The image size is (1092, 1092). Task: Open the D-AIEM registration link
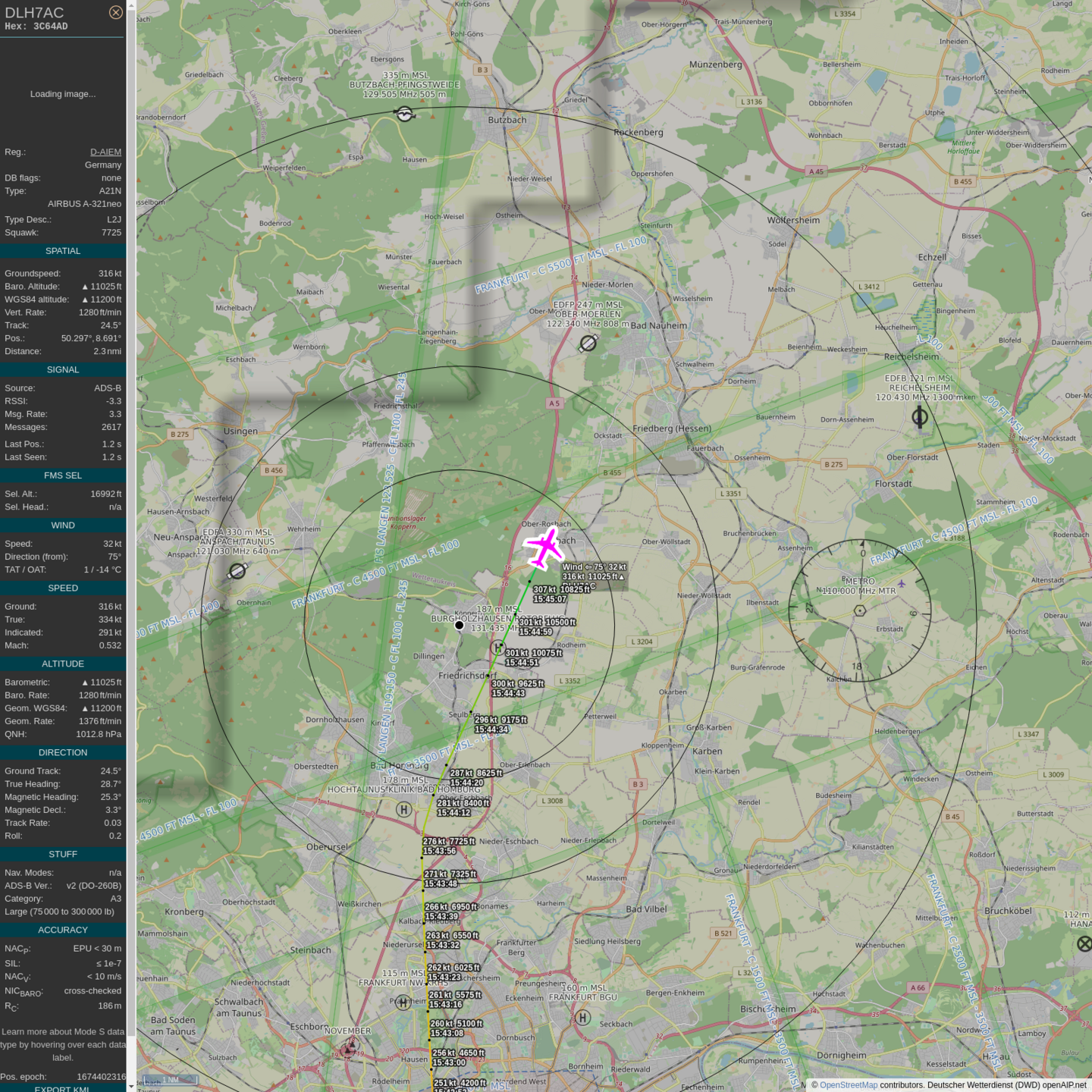[x=105, y=152]
